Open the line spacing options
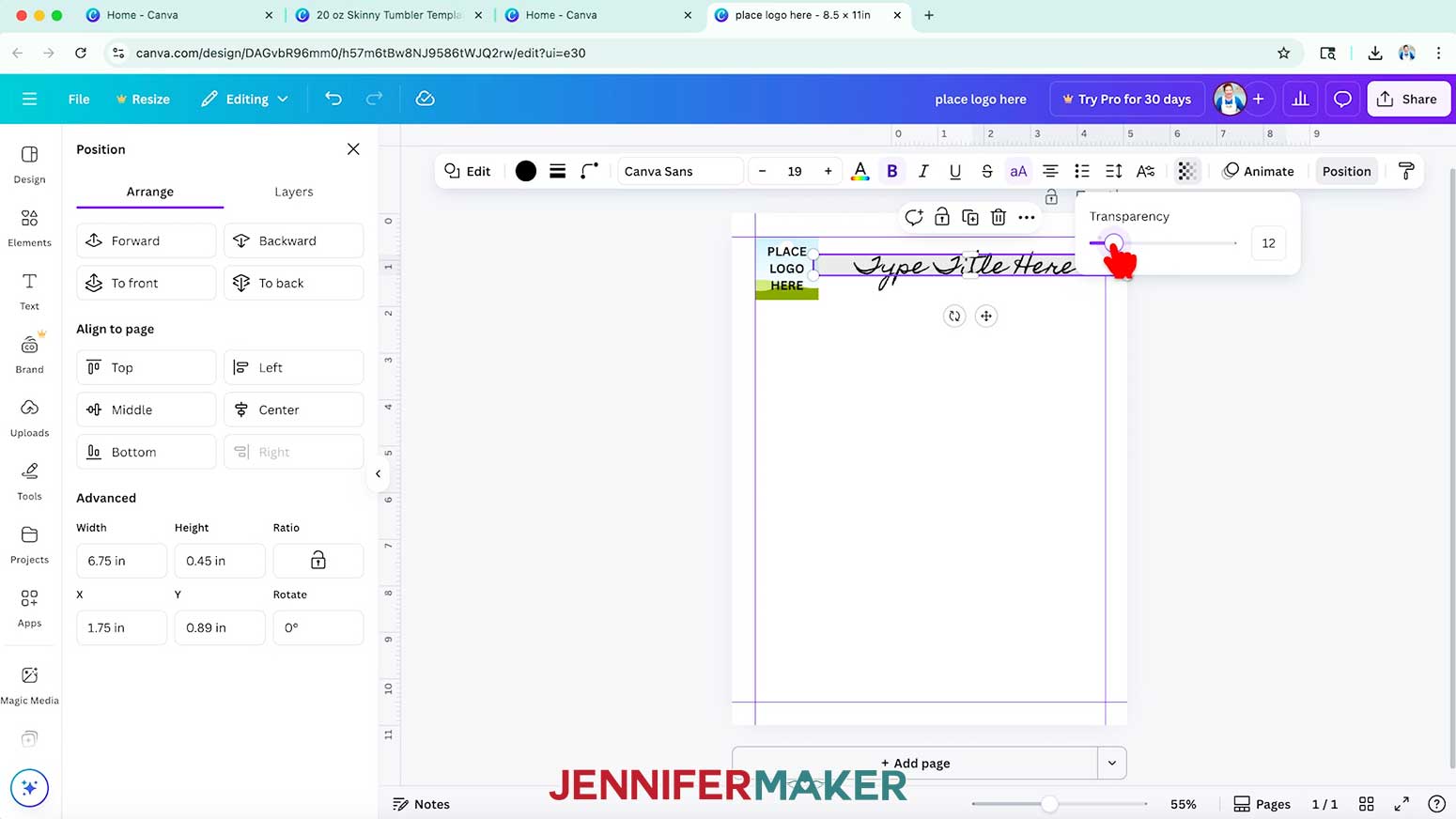Screen dimensions: 1456x819 (1114, 171)
